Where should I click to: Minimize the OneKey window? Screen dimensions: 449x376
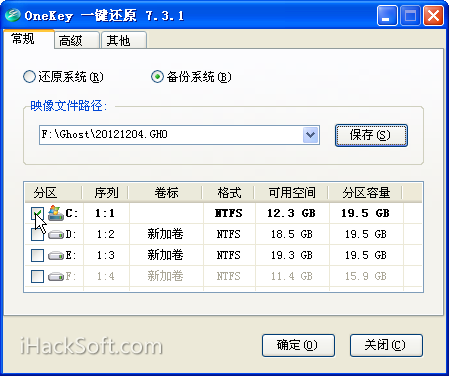[387, 15]
